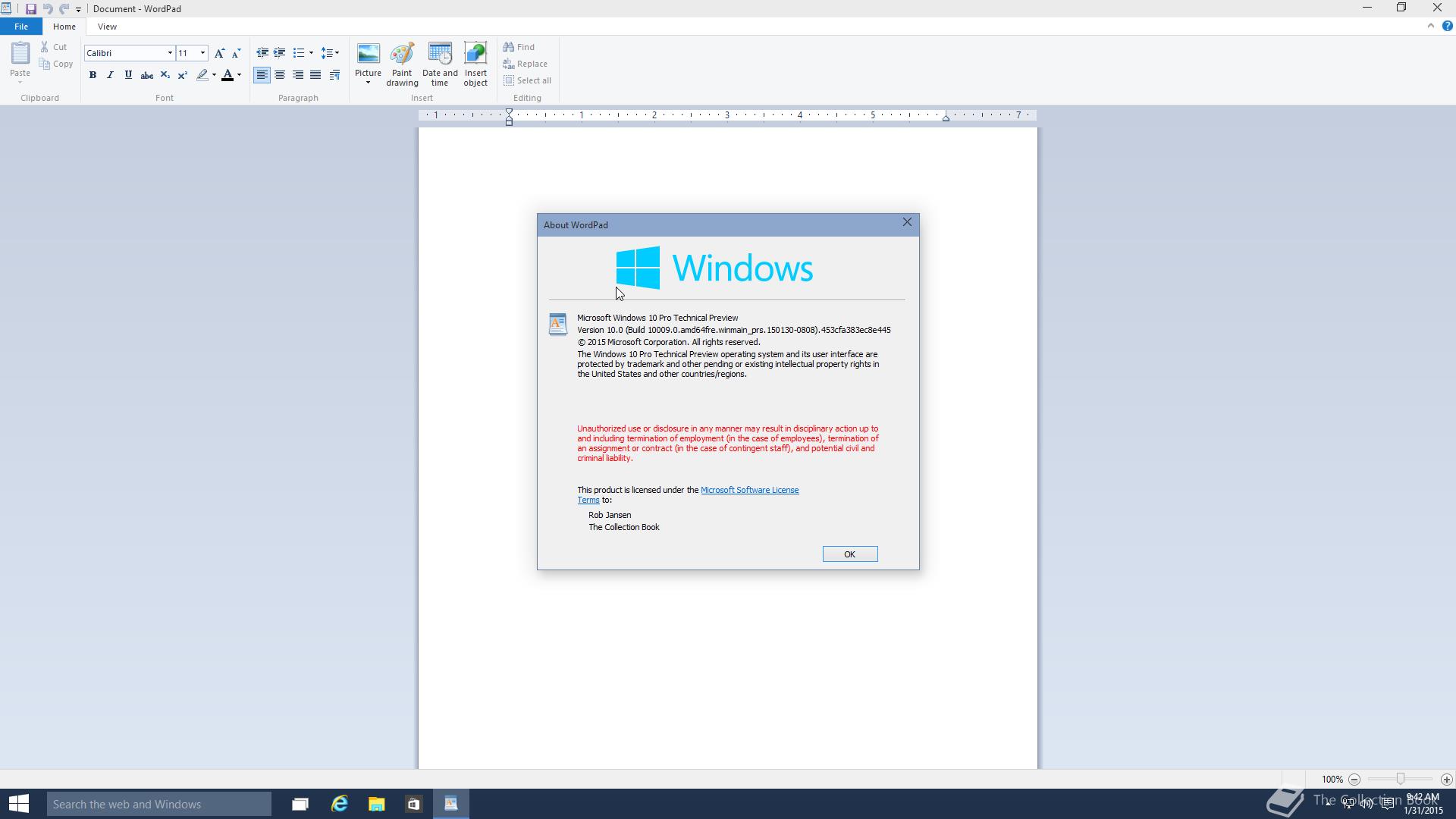Select Center text alignment

click(x=280, y=75)
